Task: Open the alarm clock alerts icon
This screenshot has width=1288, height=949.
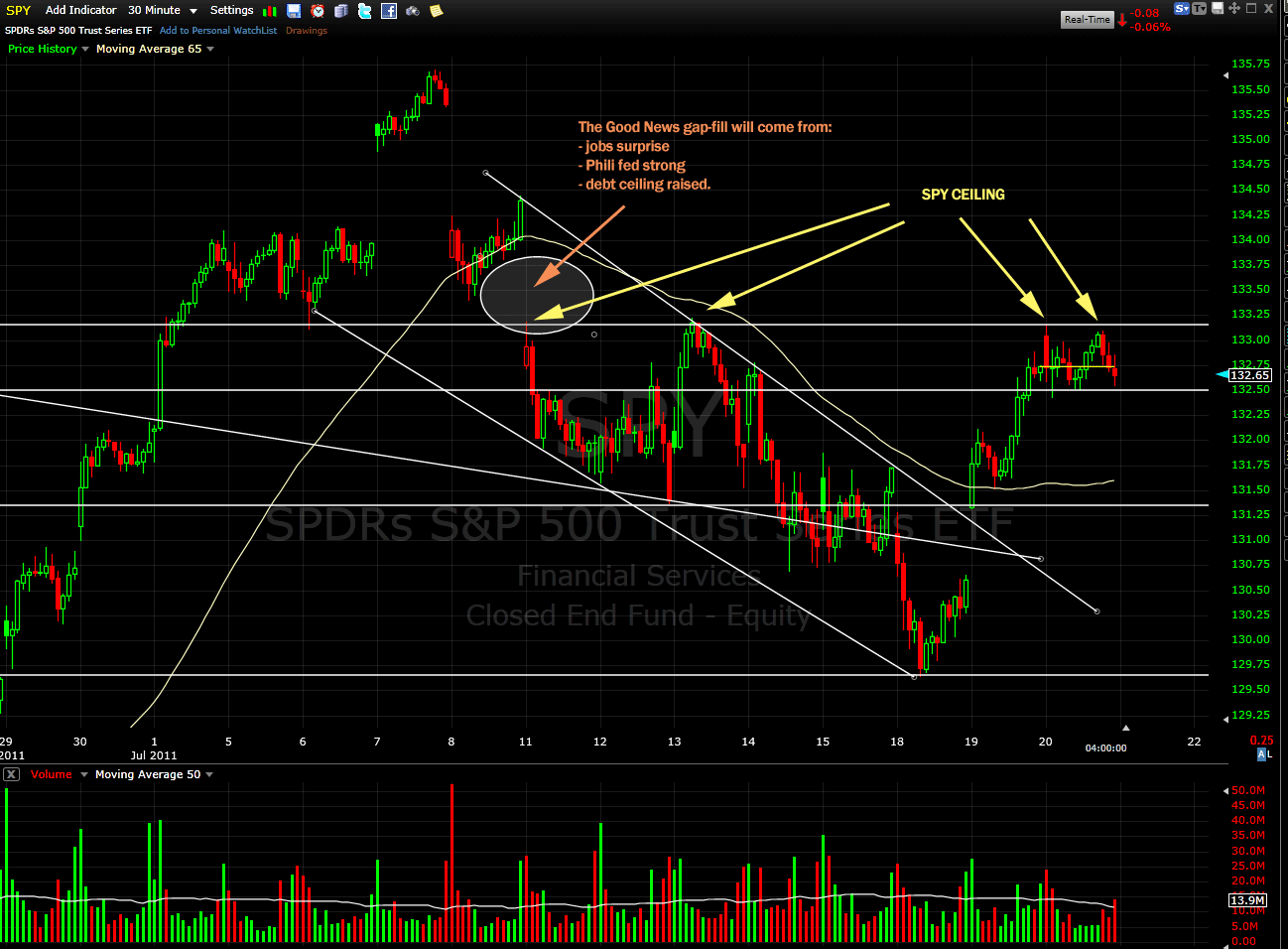Action: [x=318, y=11]
